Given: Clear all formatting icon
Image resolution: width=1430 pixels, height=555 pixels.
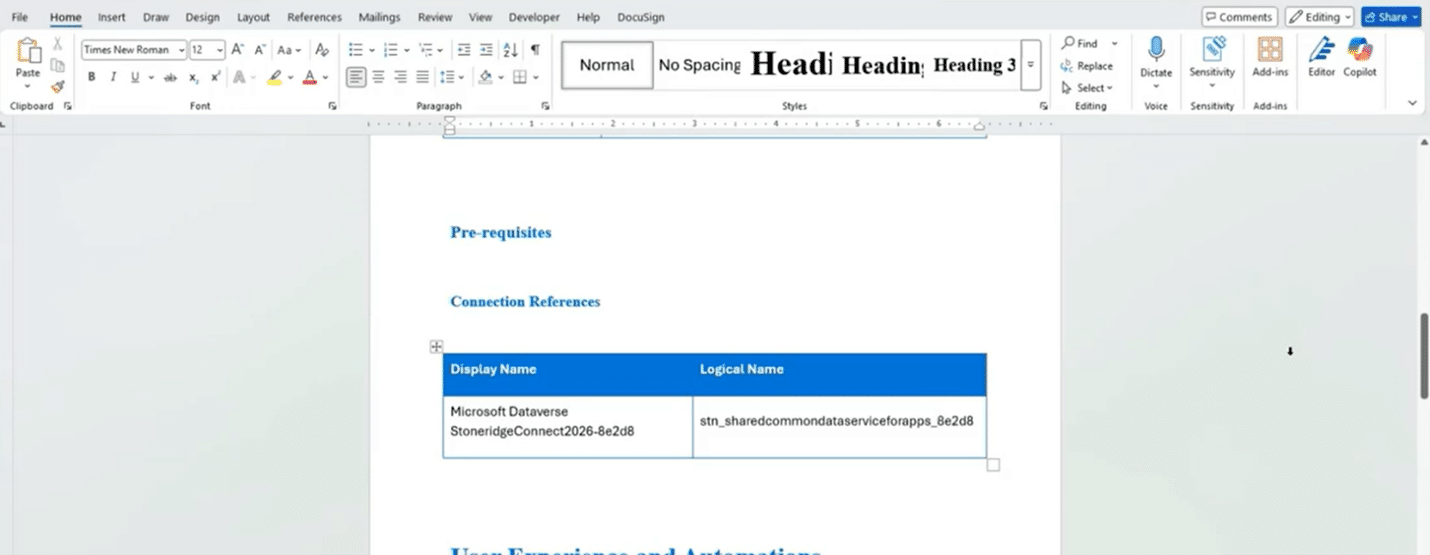Looking at the screenshot, I should pyautogui.click(x=322, y=49).
